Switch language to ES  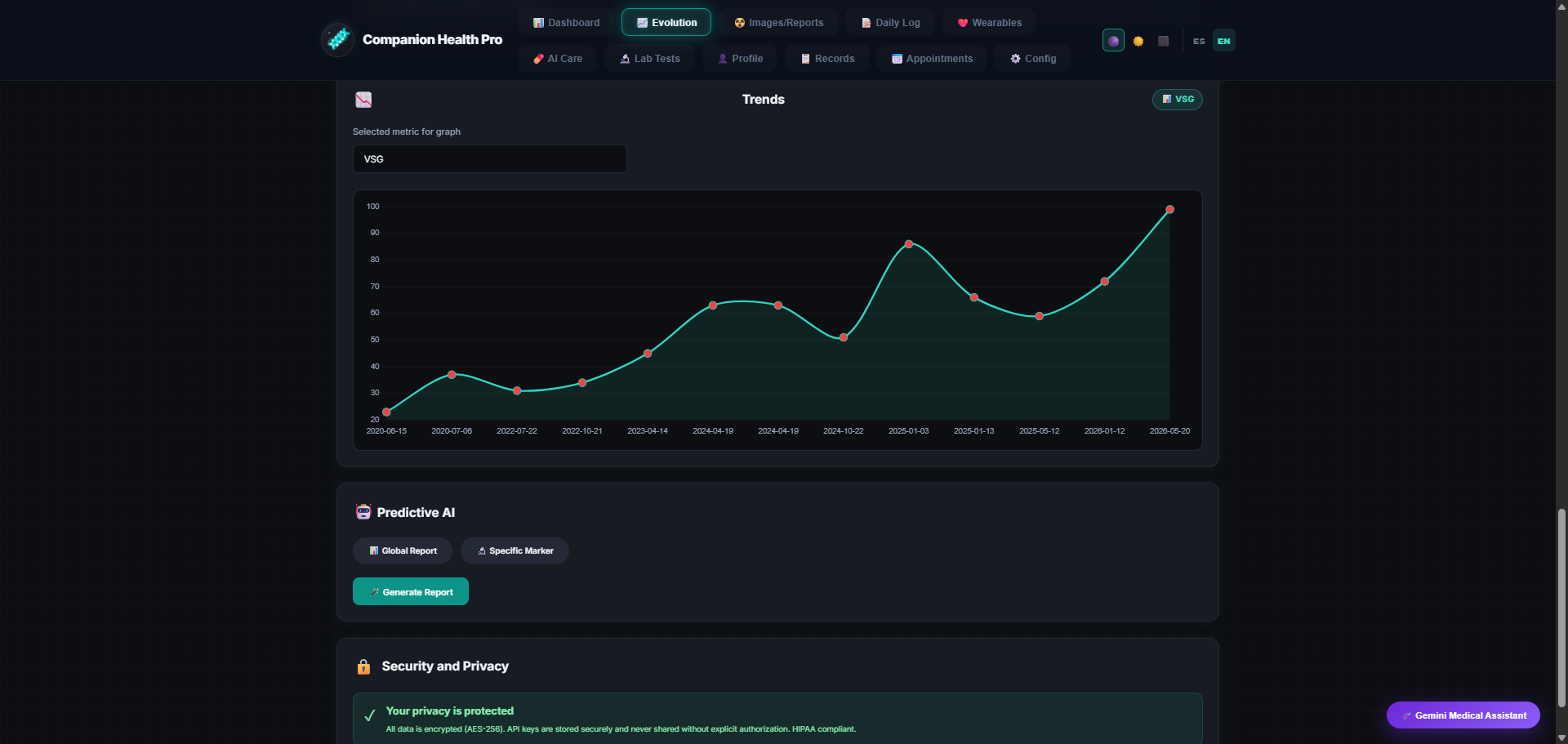(1199, 41)
